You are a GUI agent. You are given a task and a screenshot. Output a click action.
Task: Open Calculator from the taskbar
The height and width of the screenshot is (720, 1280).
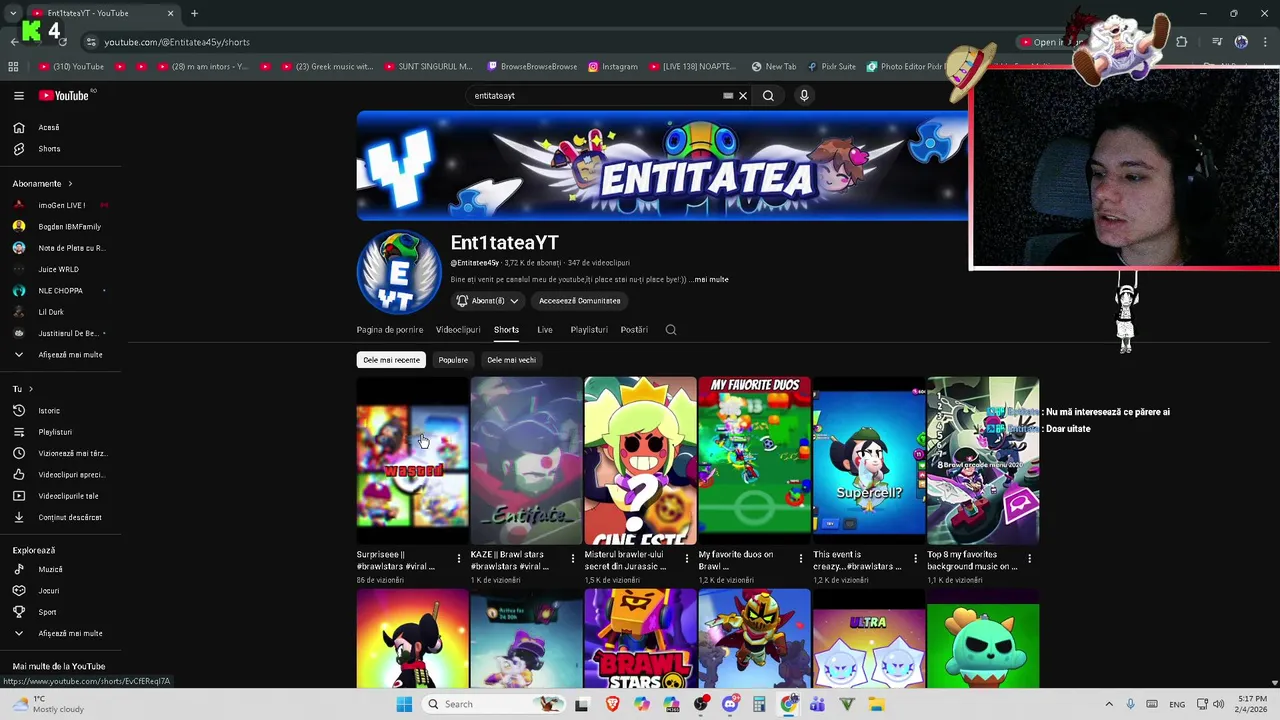759,704
